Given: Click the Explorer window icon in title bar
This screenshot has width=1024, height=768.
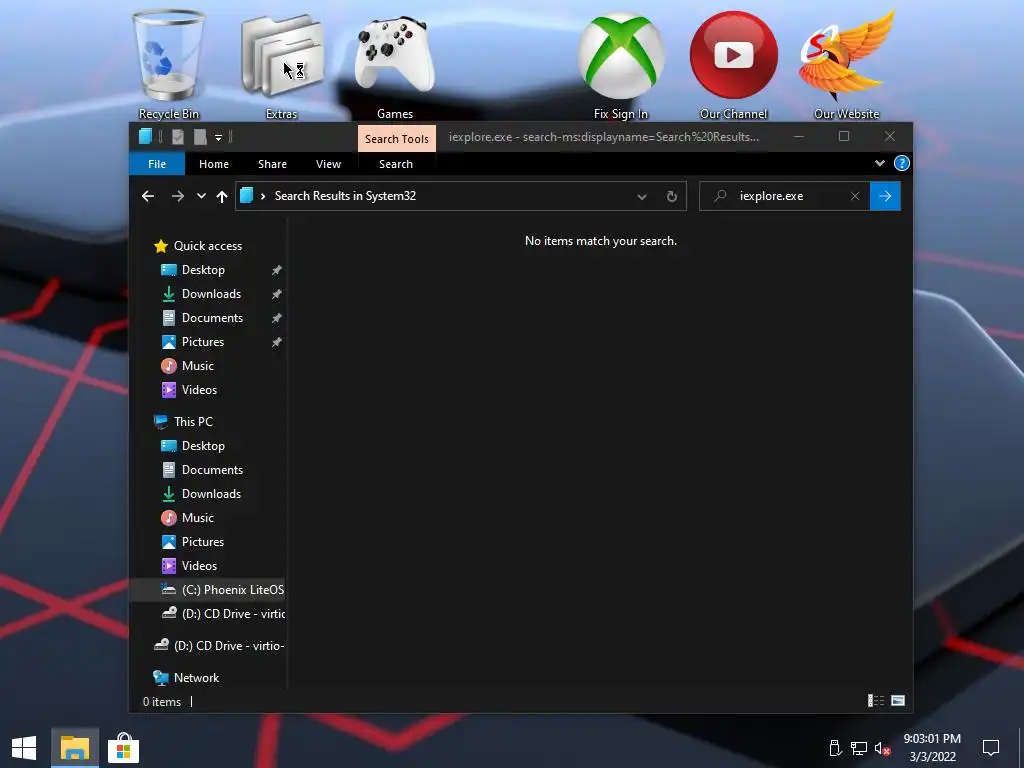Looking at the screenshot, I should click(x=146, y=136).
